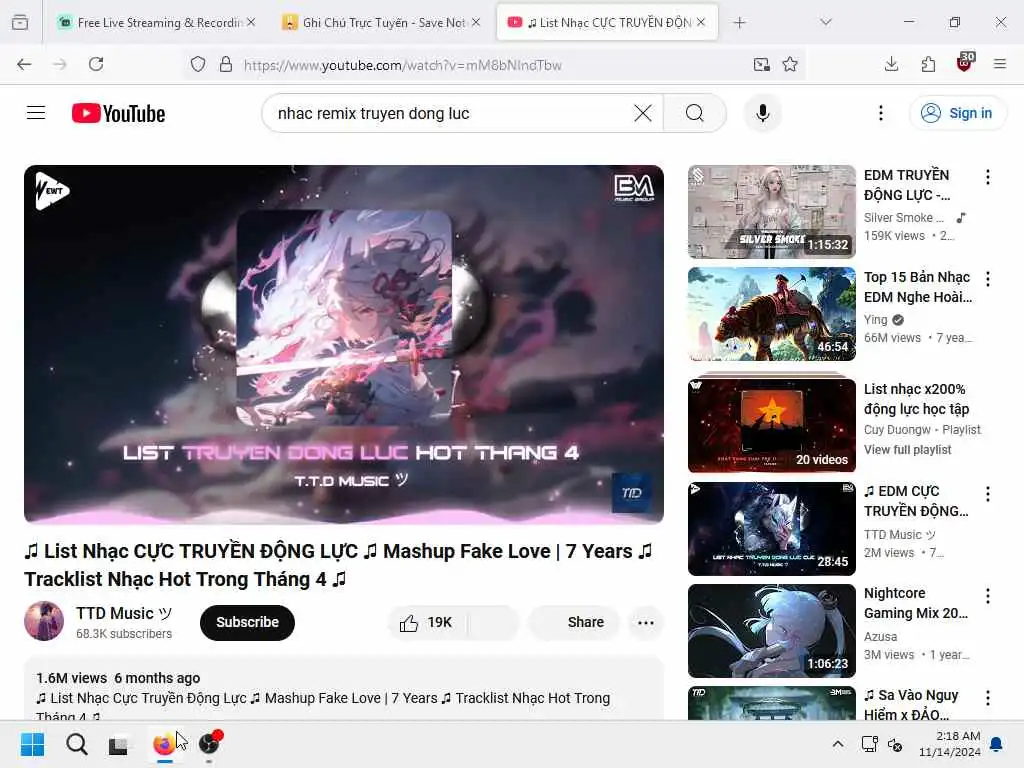Open Nightcore Gaming Mix 1:06:23 thumbnail
This screenshot has height=768, width=1024.
tap(771, 630)
